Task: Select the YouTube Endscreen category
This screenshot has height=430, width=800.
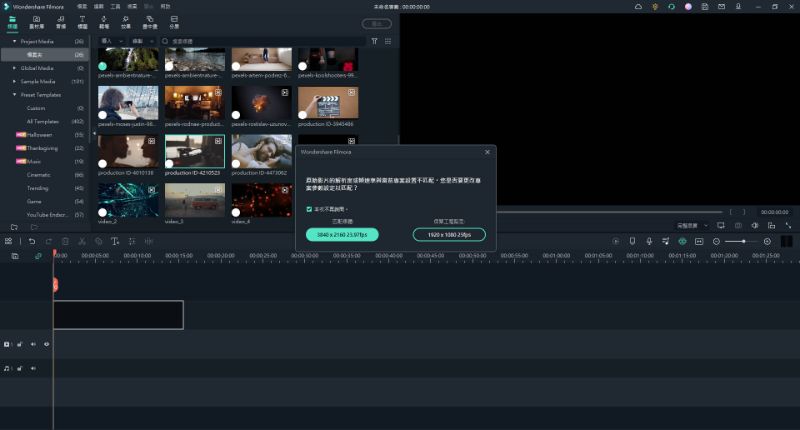Action: tap(45, 215)
